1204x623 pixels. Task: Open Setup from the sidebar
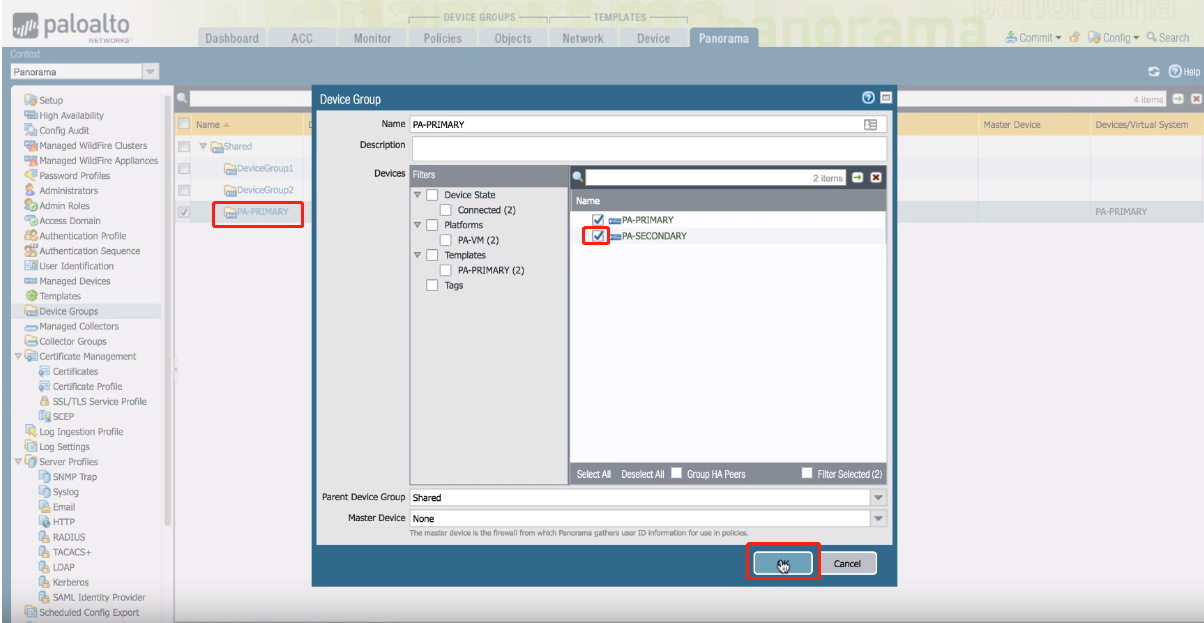[x=50, y=100]
